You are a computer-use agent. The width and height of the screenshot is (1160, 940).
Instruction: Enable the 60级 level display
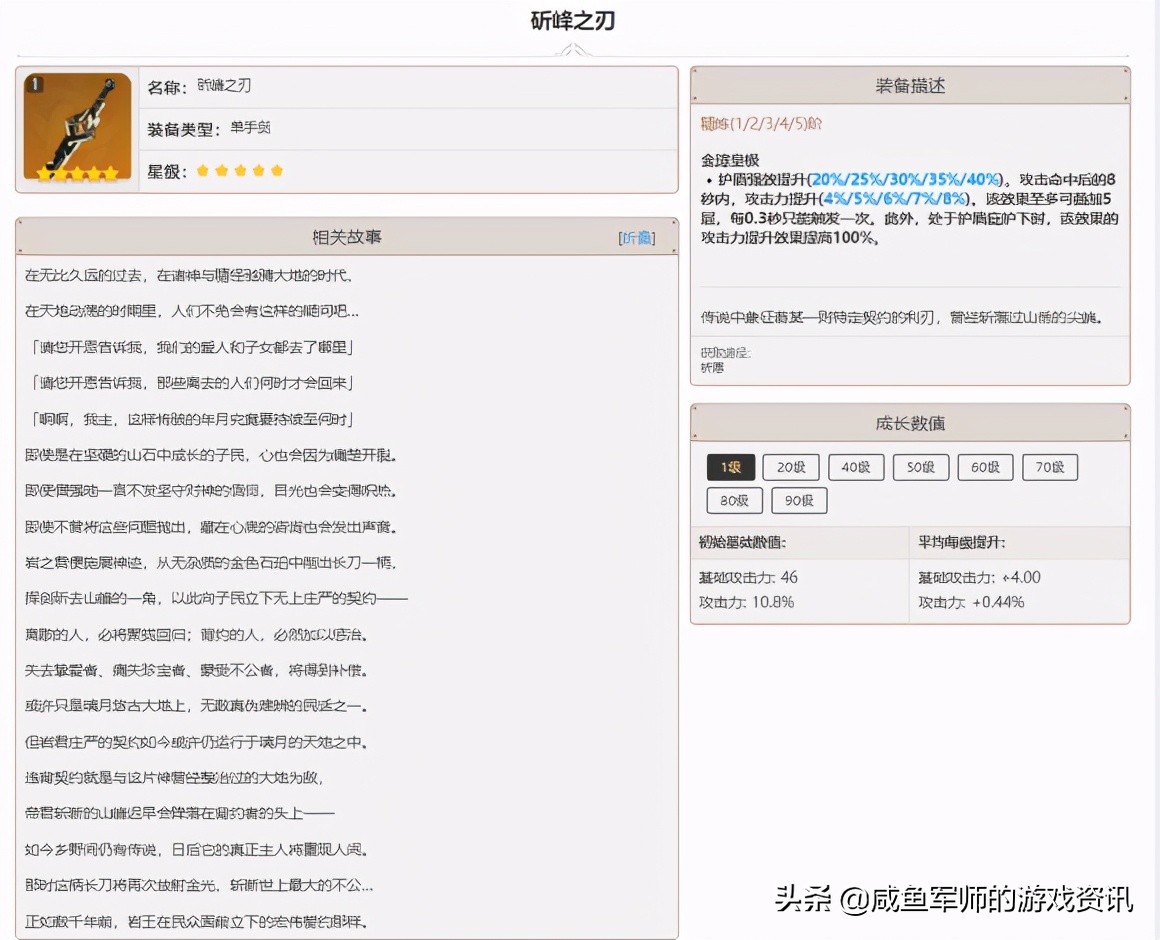click(x=985, y=466)
